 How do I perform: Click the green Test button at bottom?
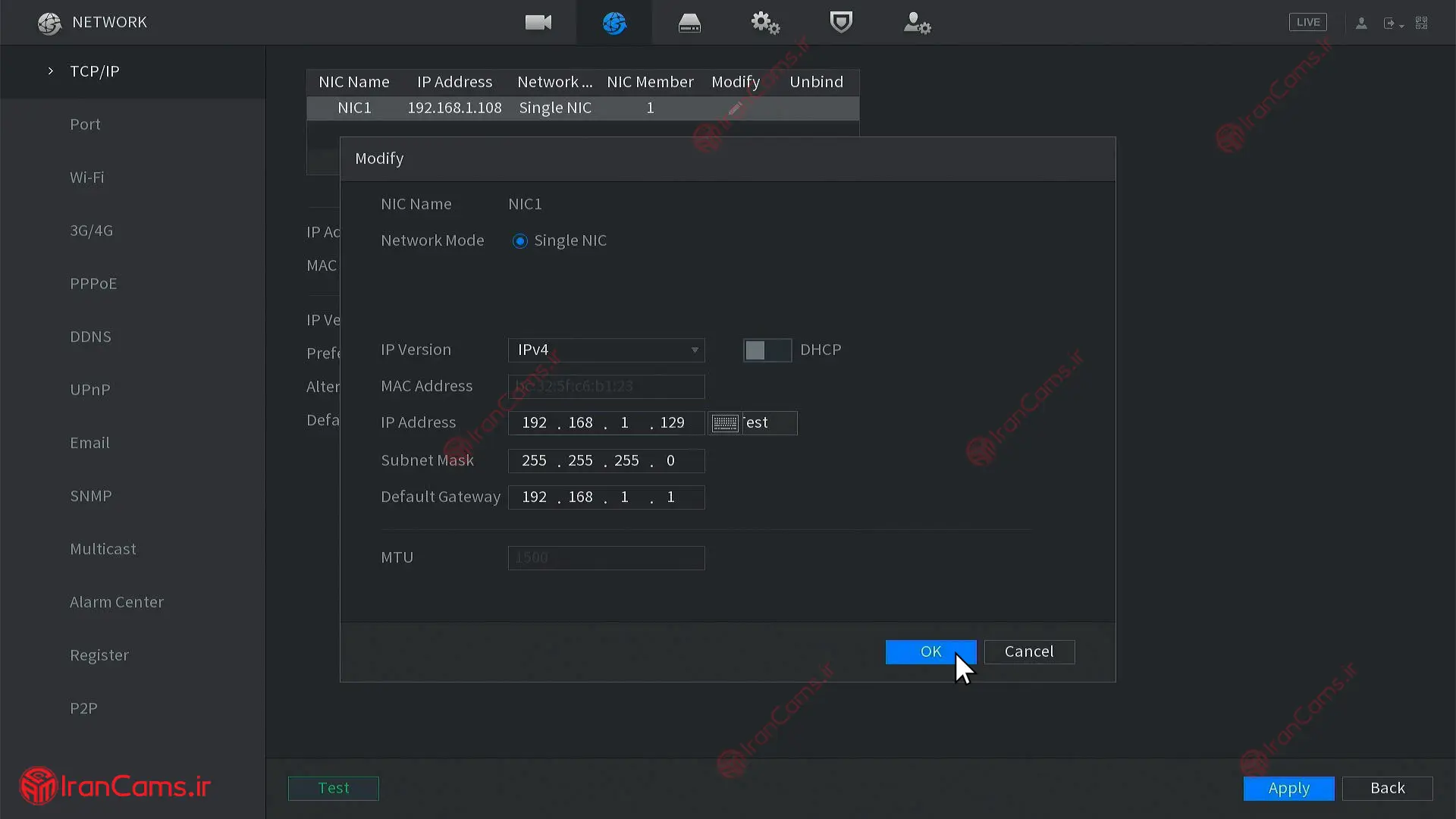tap(333, 789)
